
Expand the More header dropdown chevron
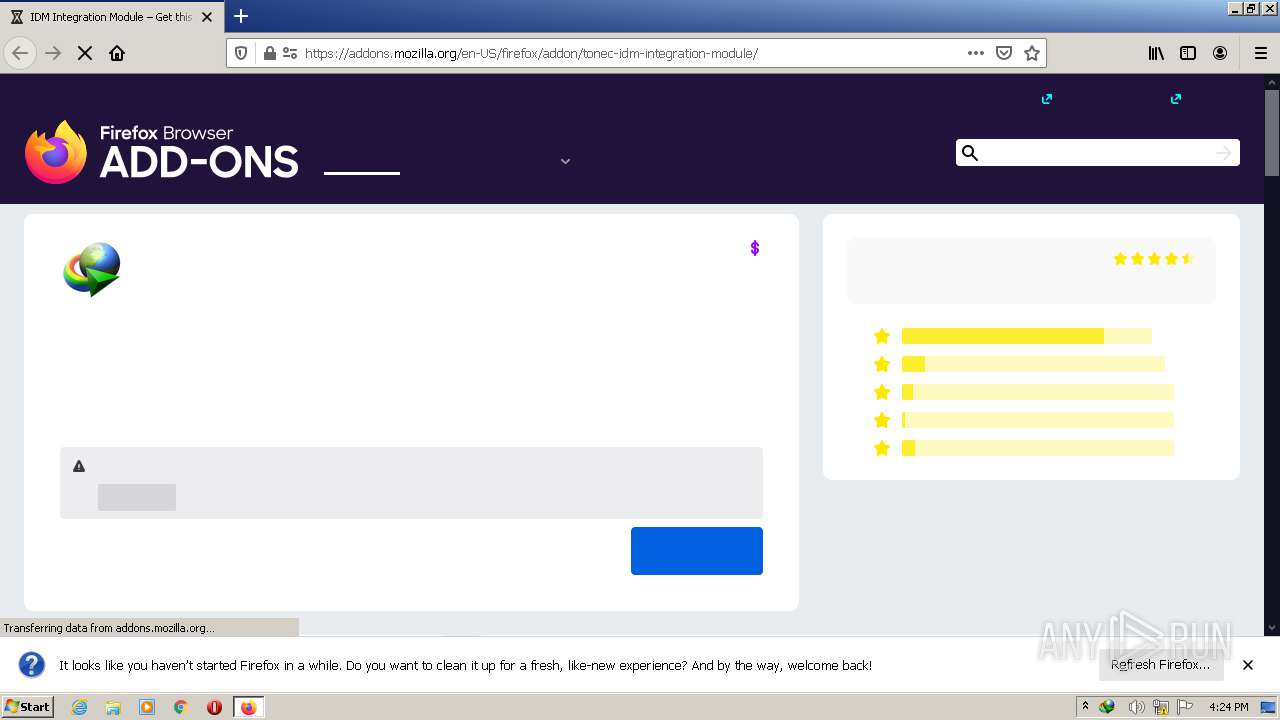coord(565,161)
